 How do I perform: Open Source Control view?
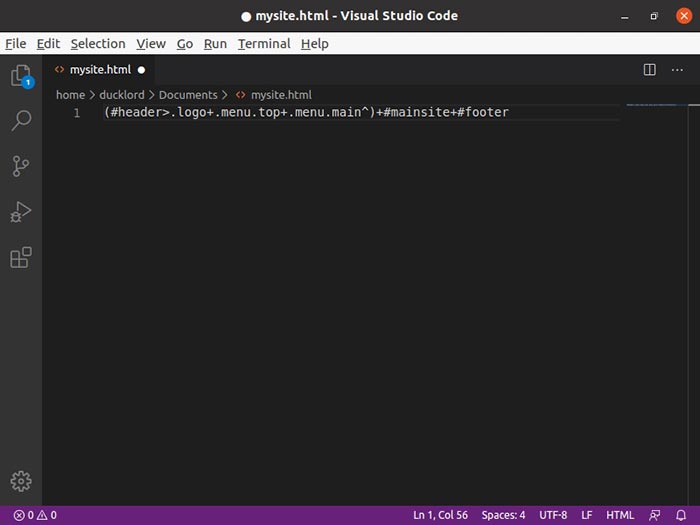tap(21, 166)
